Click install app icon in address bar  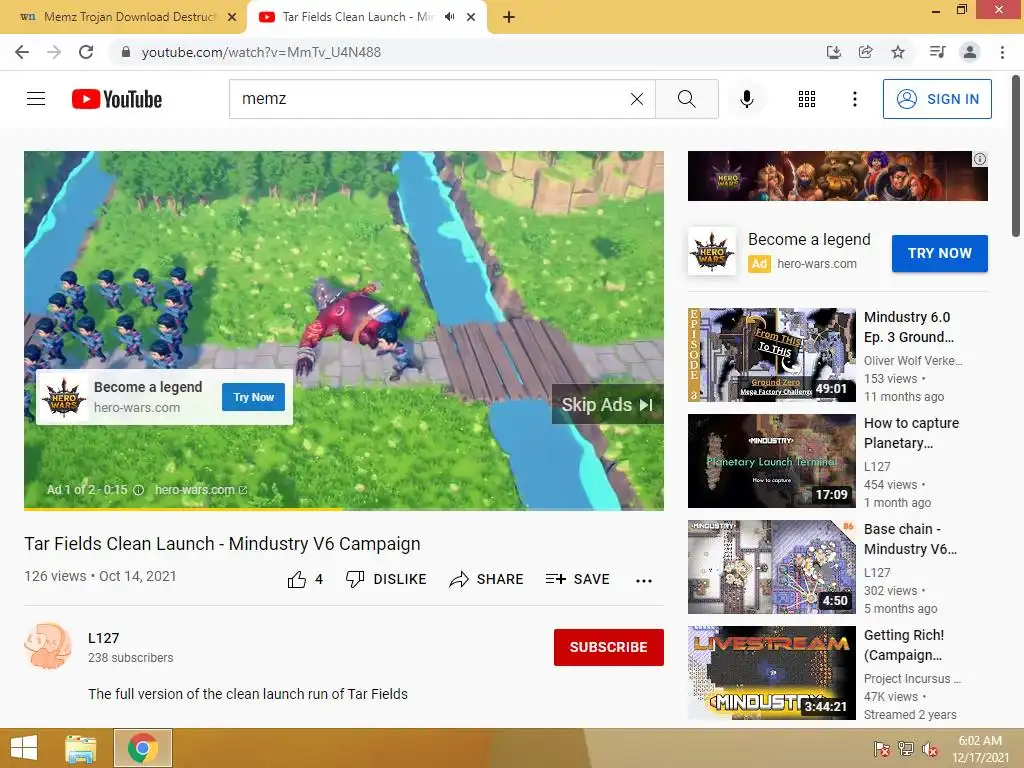(x=833, y=52)
